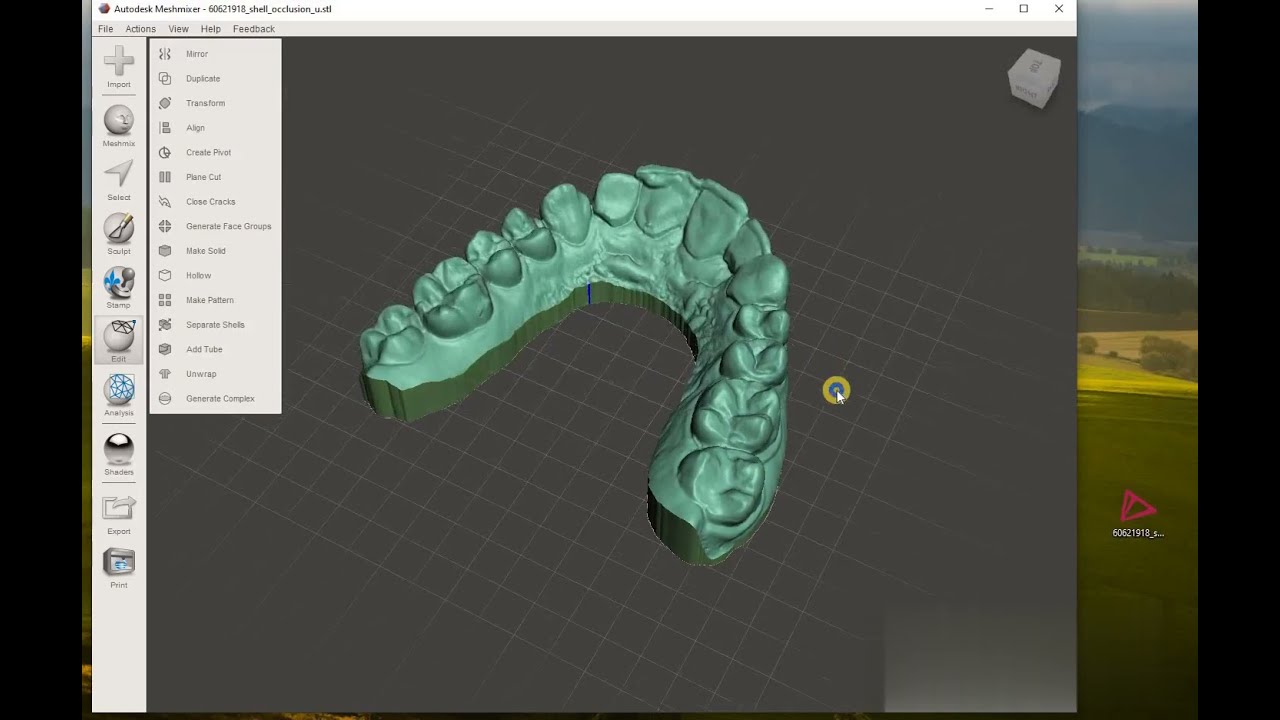
Task: Open the Help menu
Action: tap(210, 29)
